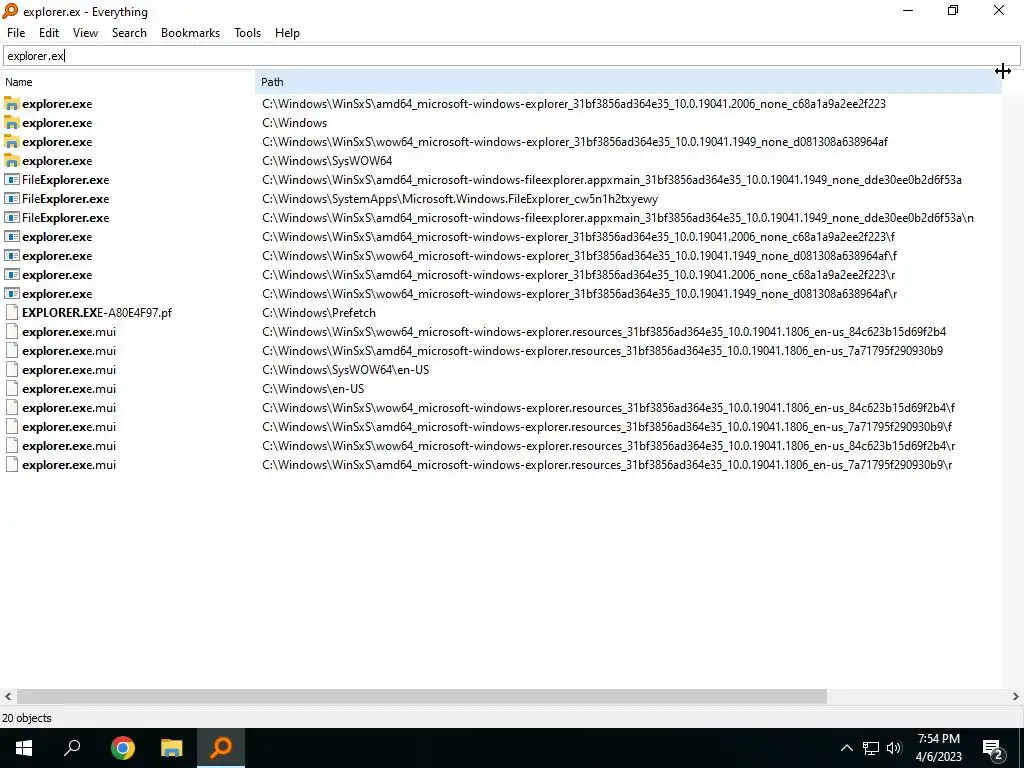This screenshot has width=1024, height=768.
Task: Open taskbar search magnifier
Action: [72, 748]
